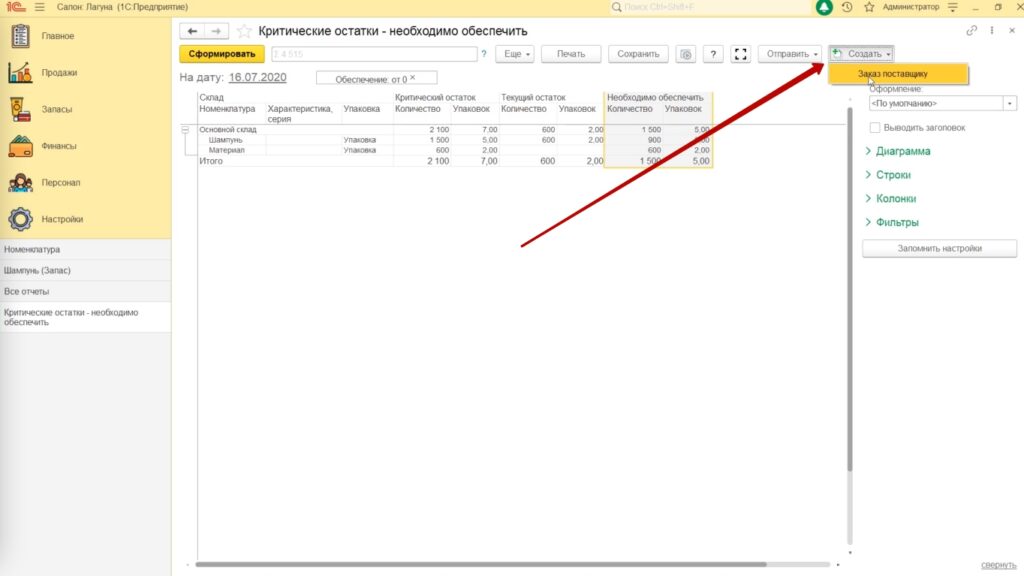The image size is (1024, 576).
Task: Open favorites star in title bar
Action: click(x=869, y=7)
